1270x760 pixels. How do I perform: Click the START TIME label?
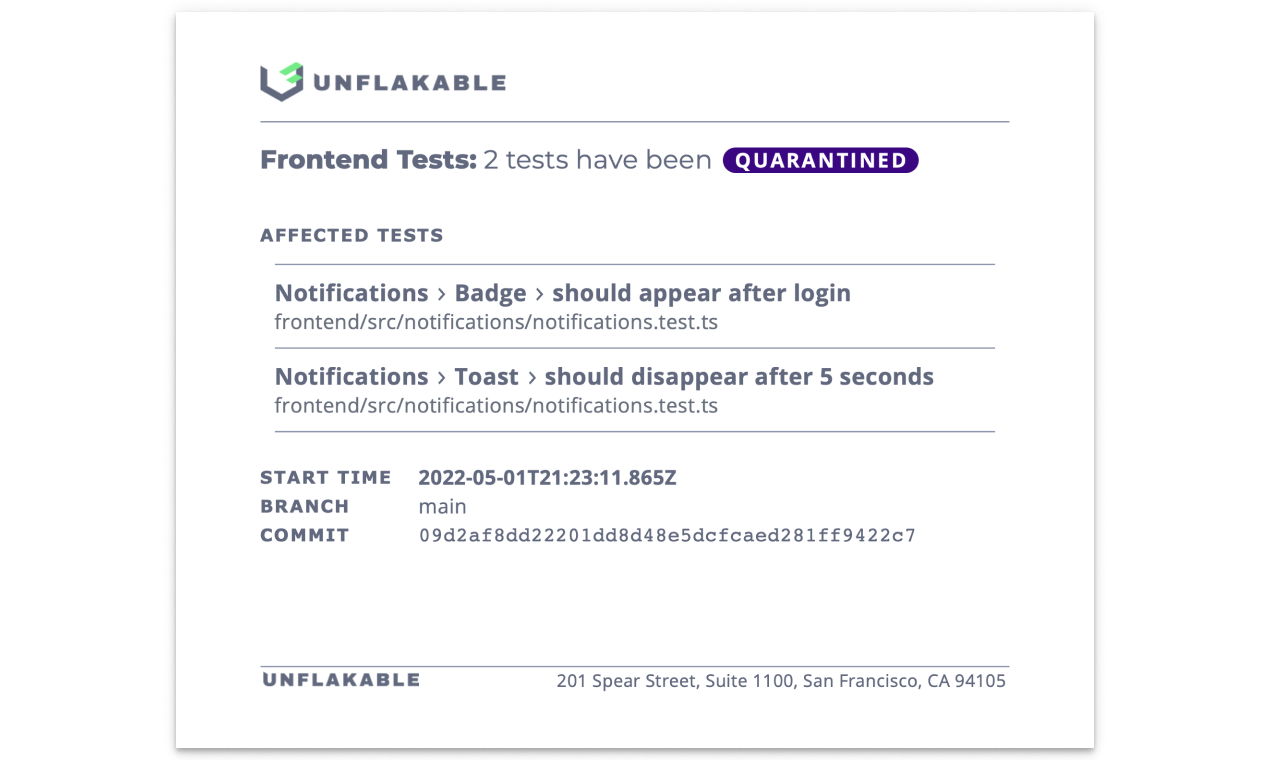point(326,478)
